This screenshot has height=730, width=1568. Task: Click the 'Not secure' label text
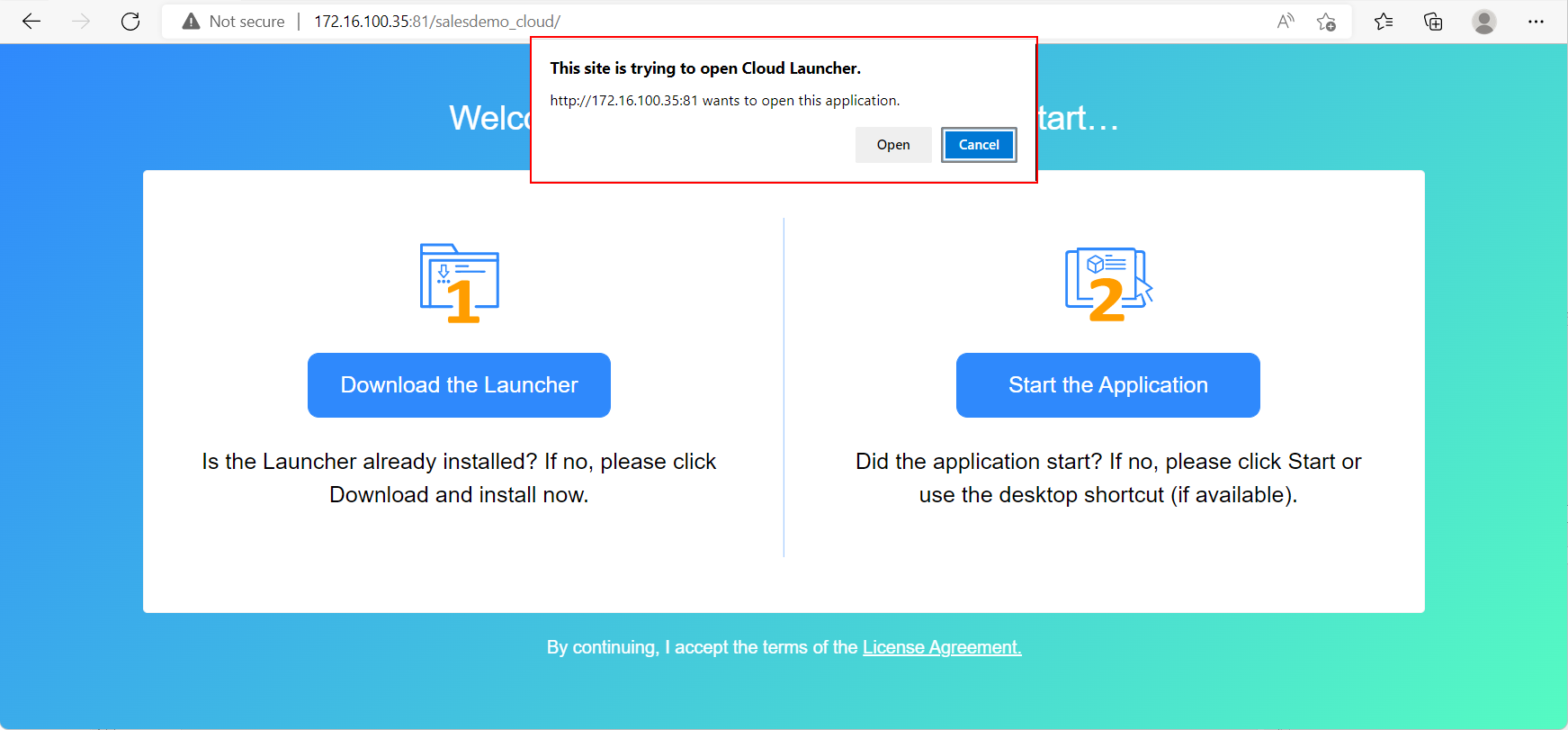click(x=246, y=22)
